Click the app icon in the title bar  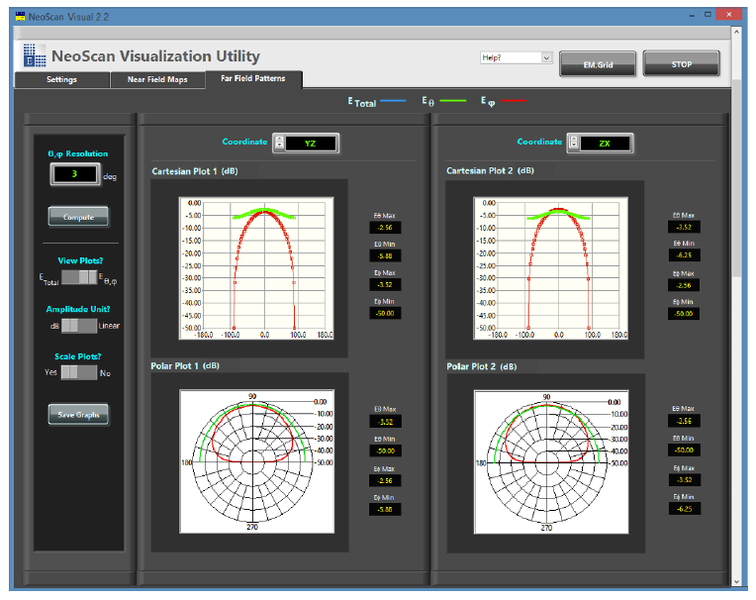tap(19, 16)
